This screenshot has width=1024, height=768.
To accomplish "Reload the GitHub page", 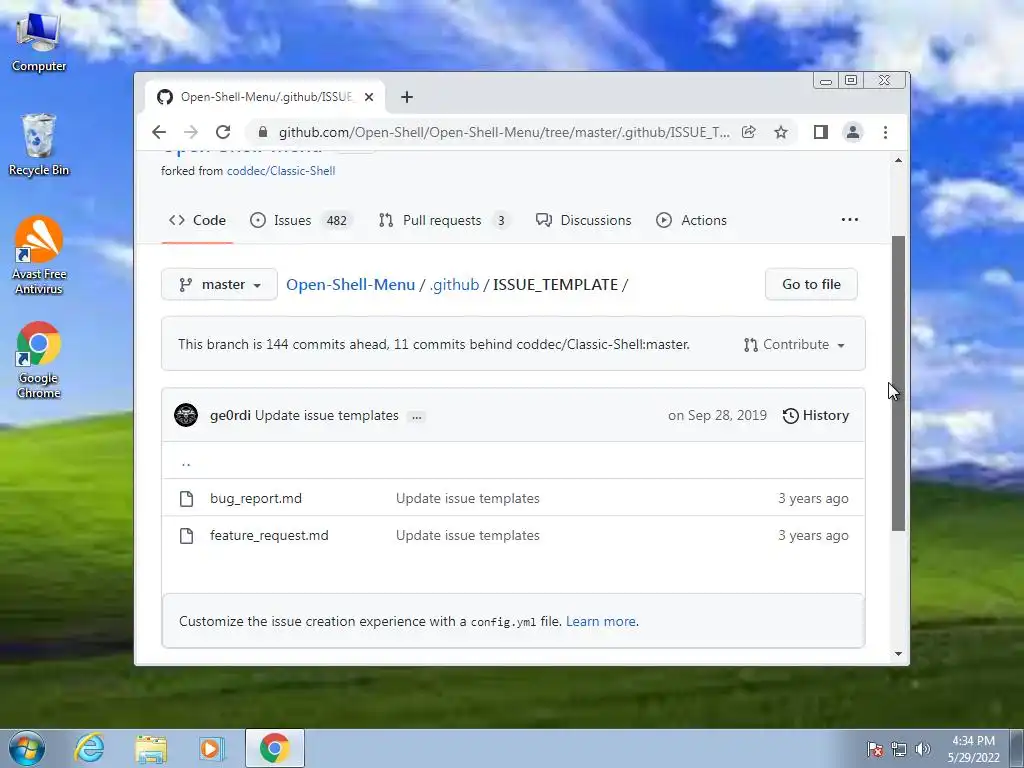I will coord(223,133).
